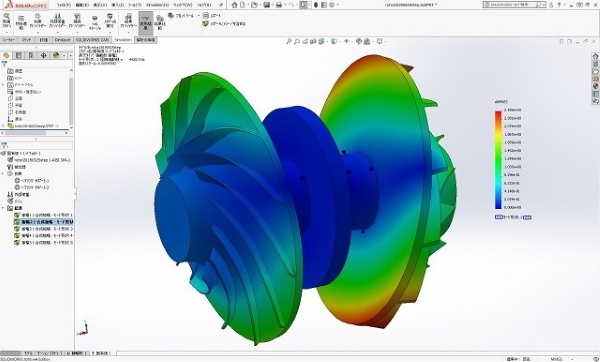
Task: Select the FeatureManager design tree tab icon
Action: pyautogui.click(x=6, y=55)
